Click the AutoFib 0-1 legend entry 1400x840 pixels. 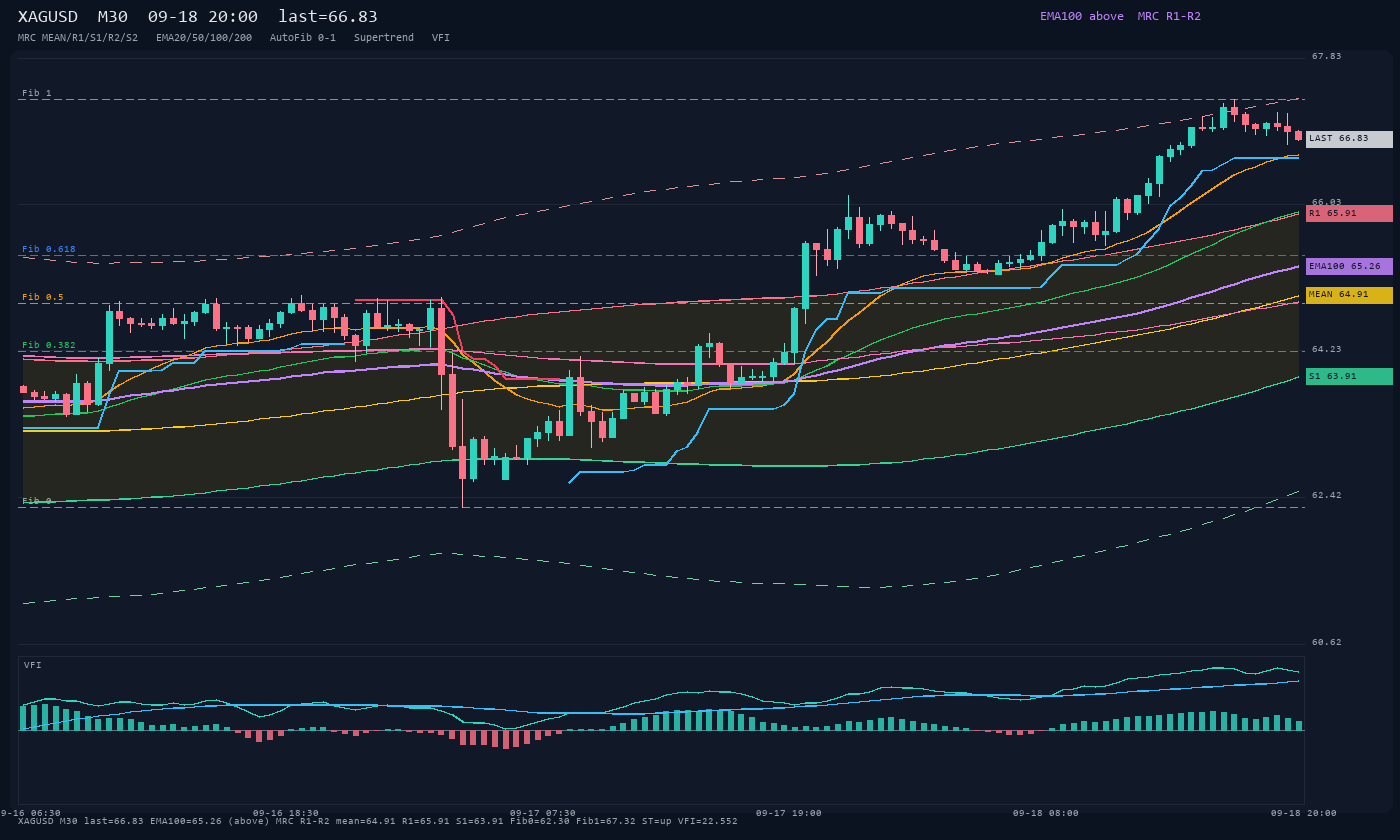coord(303,38)
